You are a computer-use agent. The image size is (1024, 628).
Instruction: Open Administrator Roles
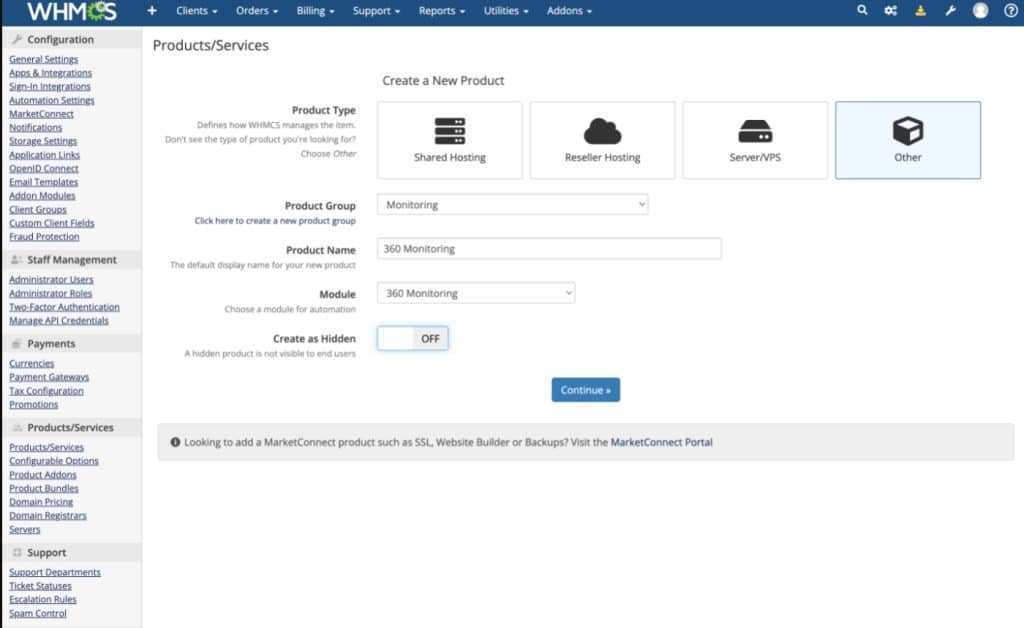pos(51,294)
